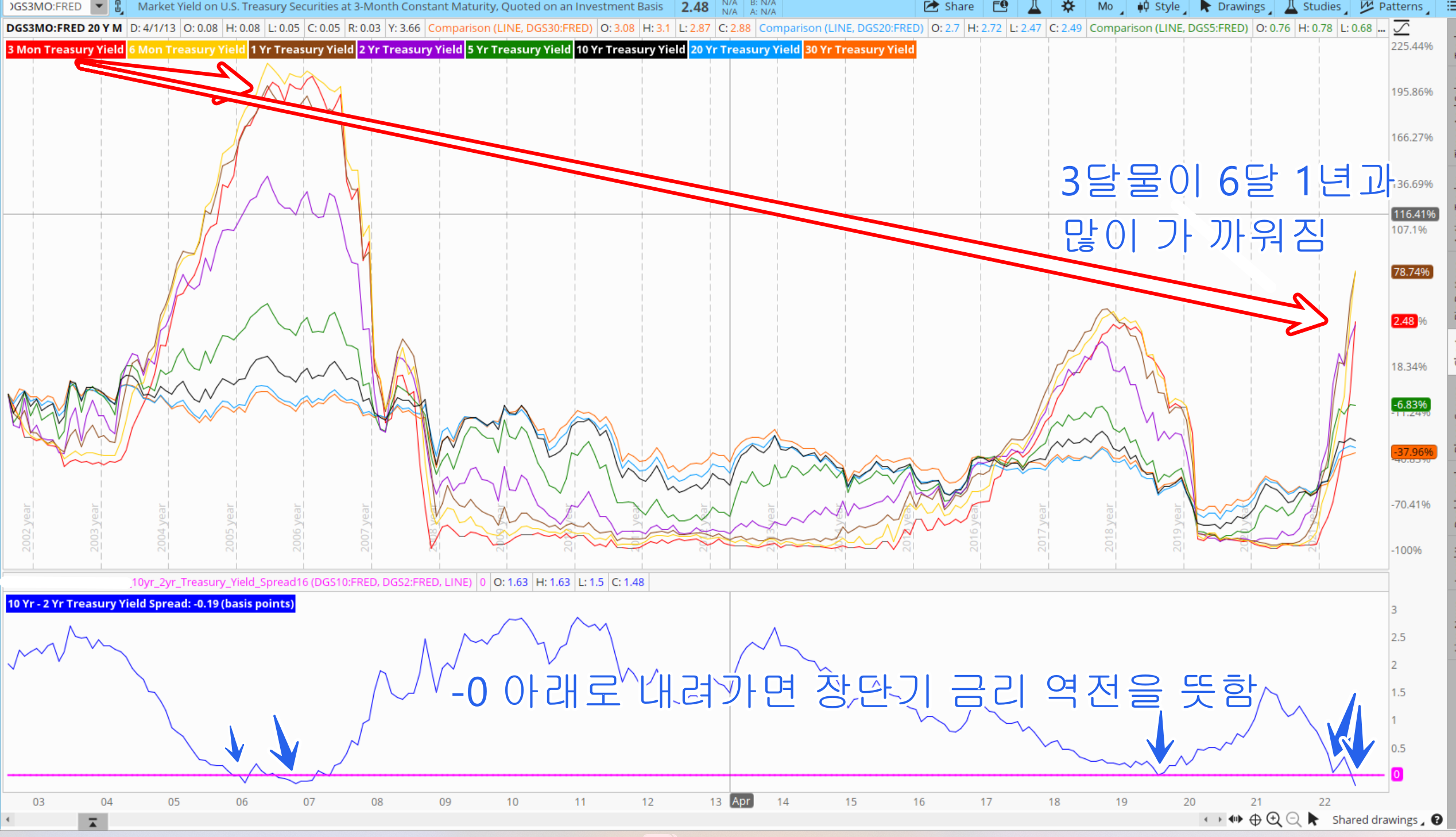Open chart settings gear icon
This screenshot has height=837, width=1456.
click(1068, 7)
